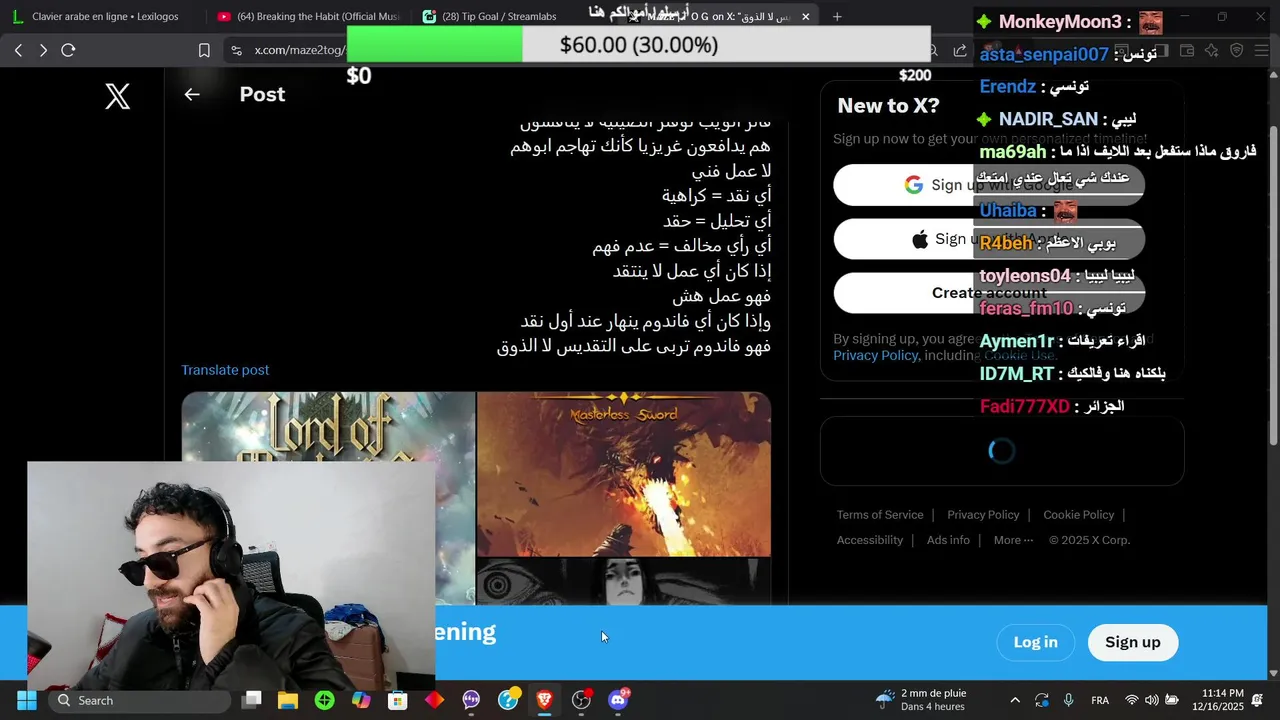
Task: Click the Sign up button in the bottom banner
Action: [x=1132, y=642]
